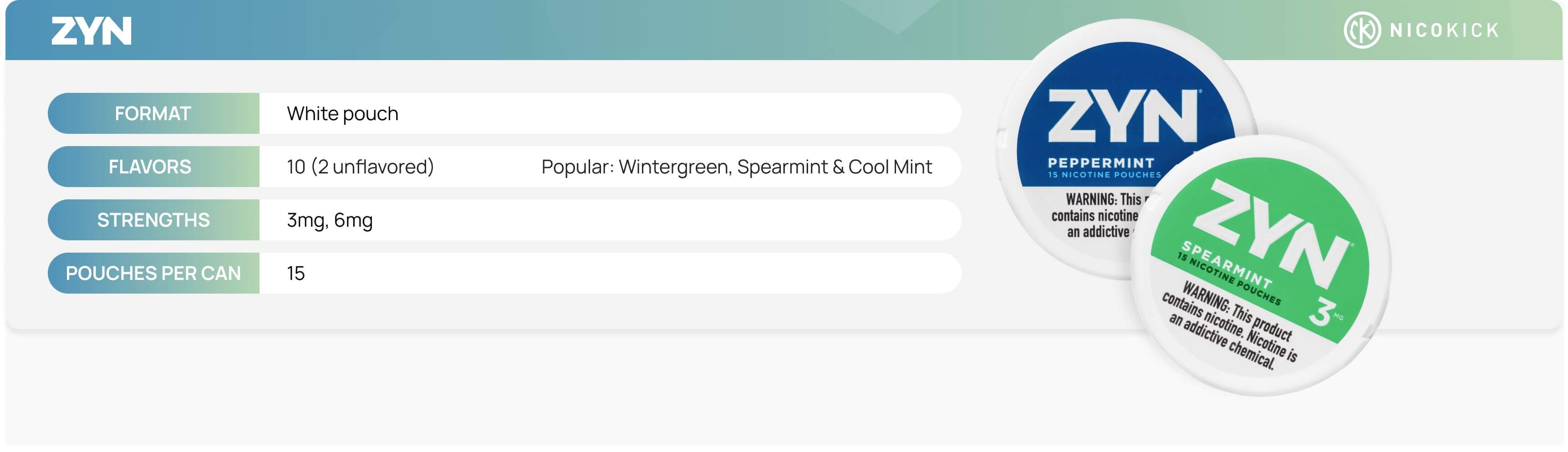Viewport: 1568px width, 452px height.
Task: Click the "15" pouches per can value
Action: (x=296, y=274)
